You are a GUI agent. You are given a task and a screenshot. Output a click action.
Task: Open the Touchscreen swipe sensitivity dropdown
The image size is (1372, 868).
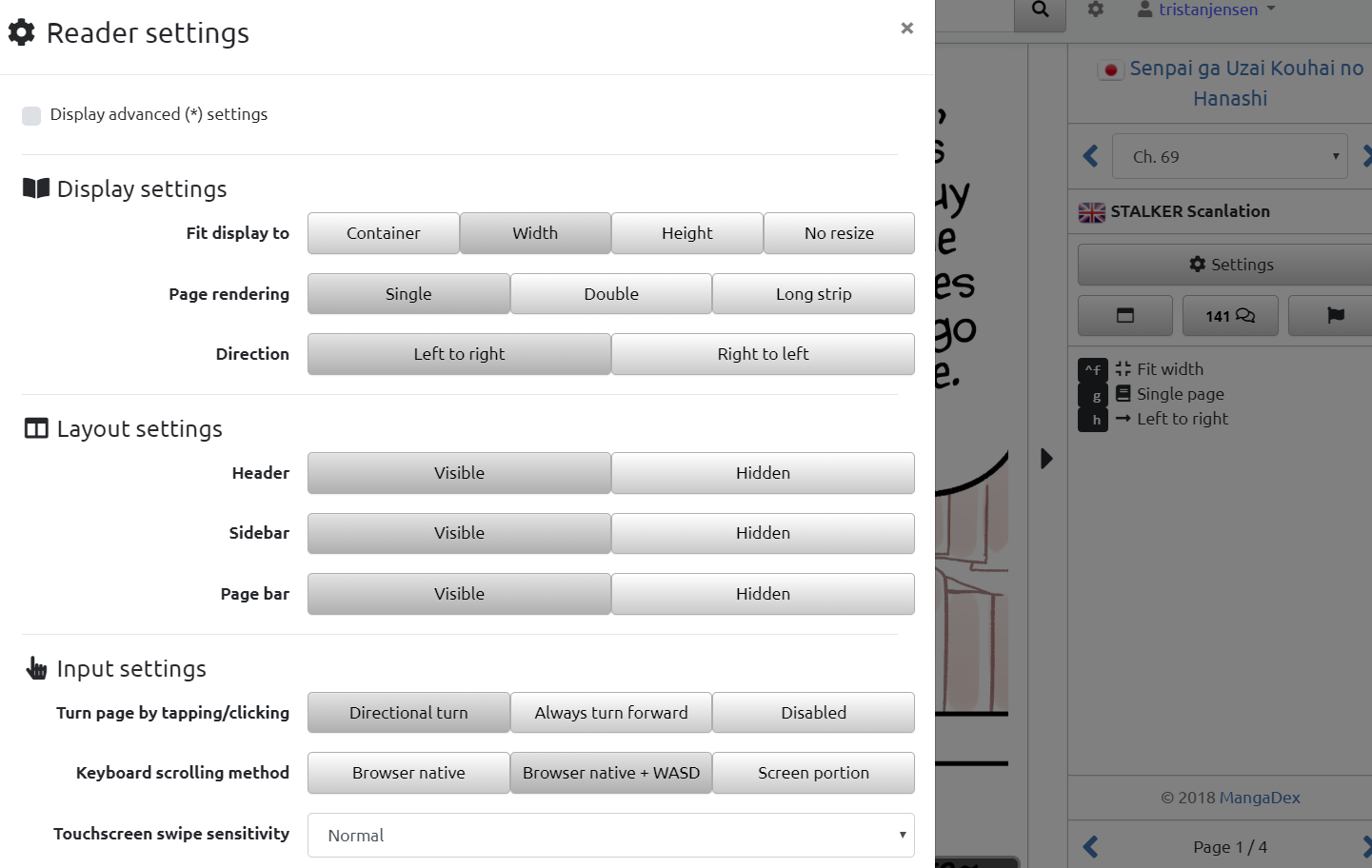(610, 835)
